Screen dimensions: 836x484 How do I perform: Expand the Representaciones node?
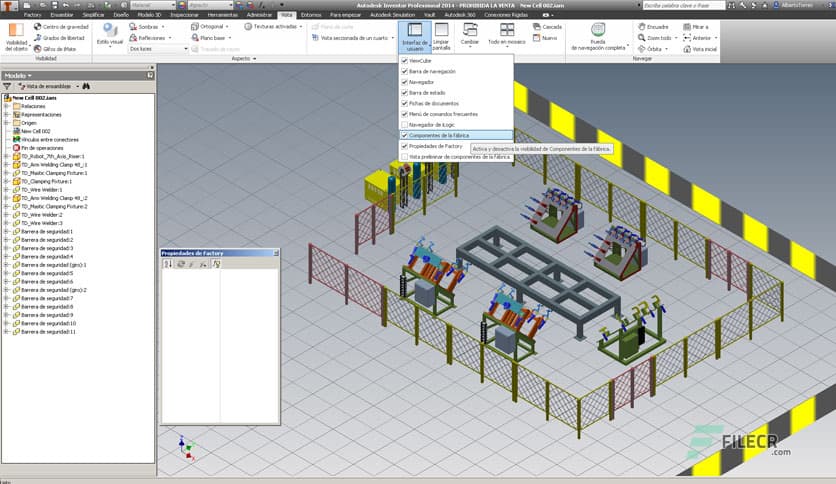6,115
